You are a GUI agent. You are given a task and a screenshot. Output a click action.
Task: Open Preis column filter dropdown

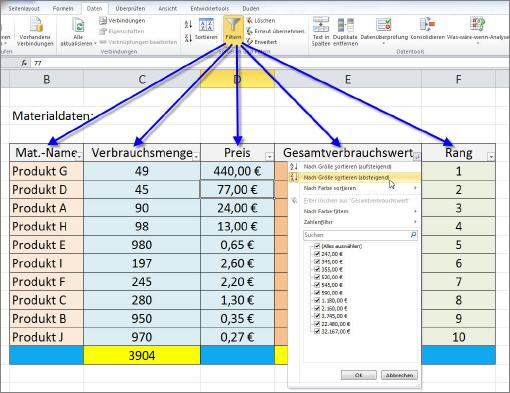[x=269, y=156]
